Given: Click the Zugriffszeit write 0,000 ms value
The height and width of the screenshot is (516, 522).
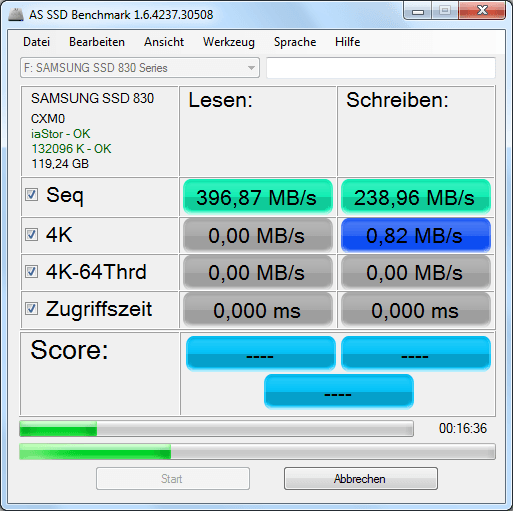Looking at the screenshot, I should coord(416,309).
